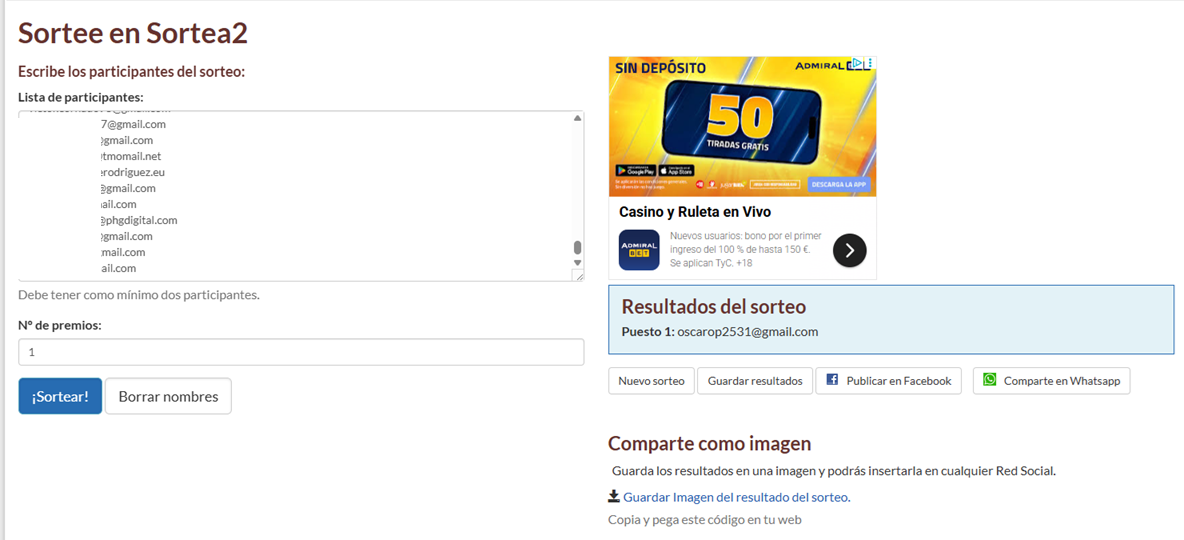Click Guardar resultados
1184x540 pixels.
coord(754,381)
